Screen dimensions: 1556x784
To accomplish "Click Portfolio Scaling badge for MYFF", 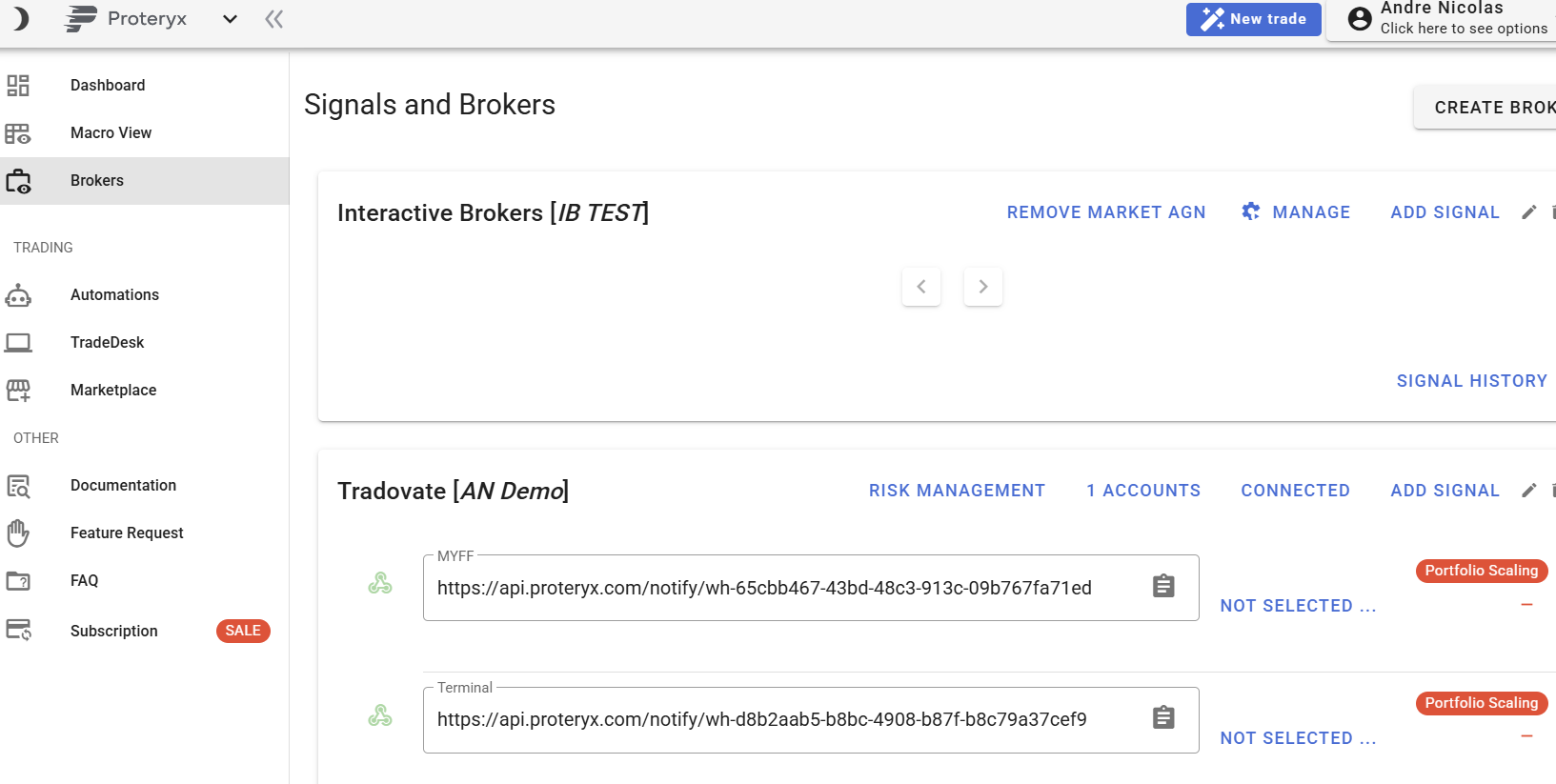I will (x=1482, y=571).
